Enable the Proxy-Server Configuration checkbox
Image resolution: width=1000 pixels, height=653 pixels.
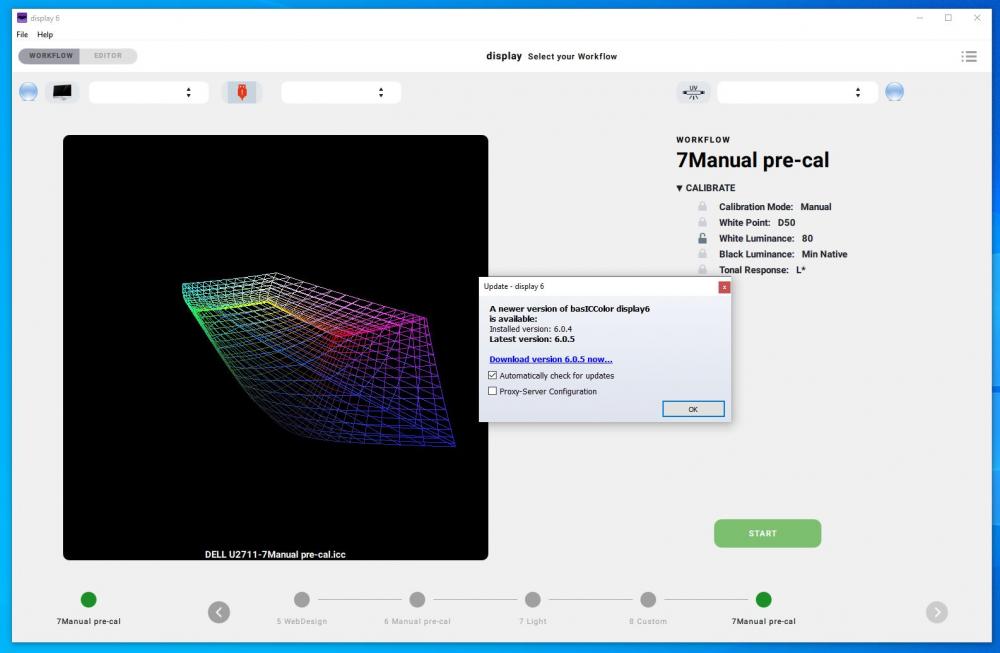point(492,392)
